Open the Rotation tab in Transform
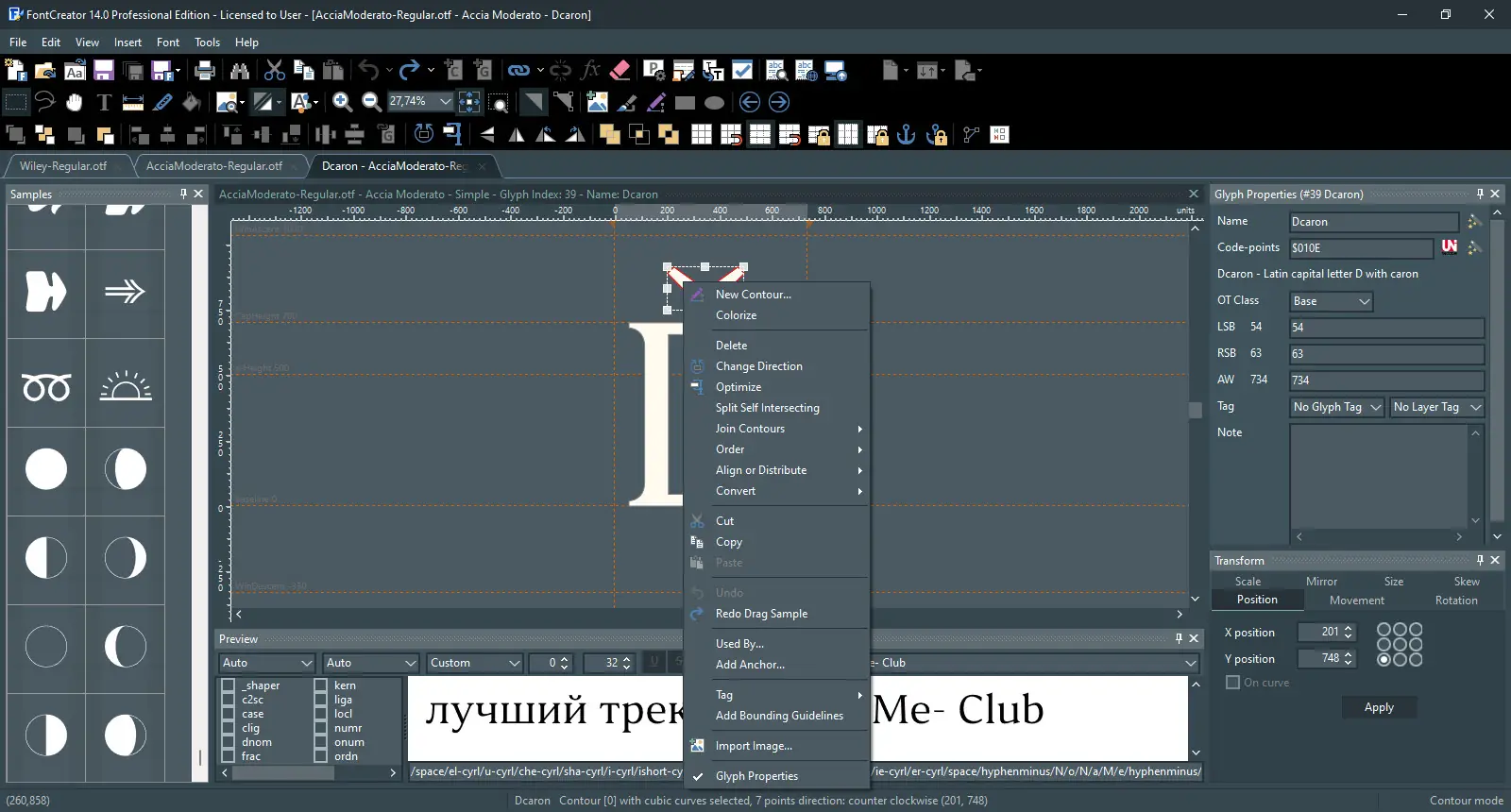Image resolution: width=1511 pixels, height=812 pixels. [x=1456, y=601]
